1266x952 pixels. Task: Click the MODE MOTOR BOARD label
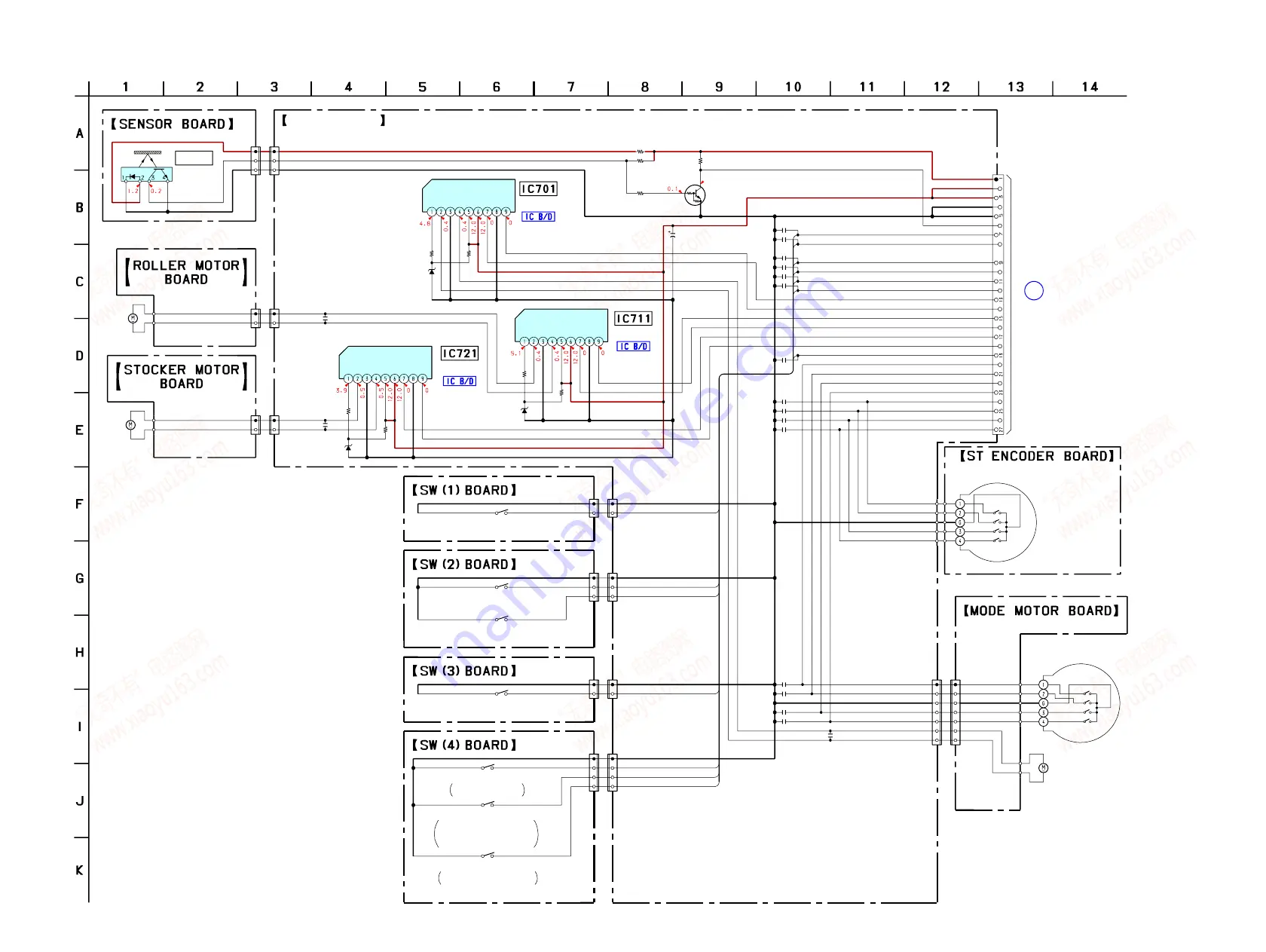point(1041,611)
